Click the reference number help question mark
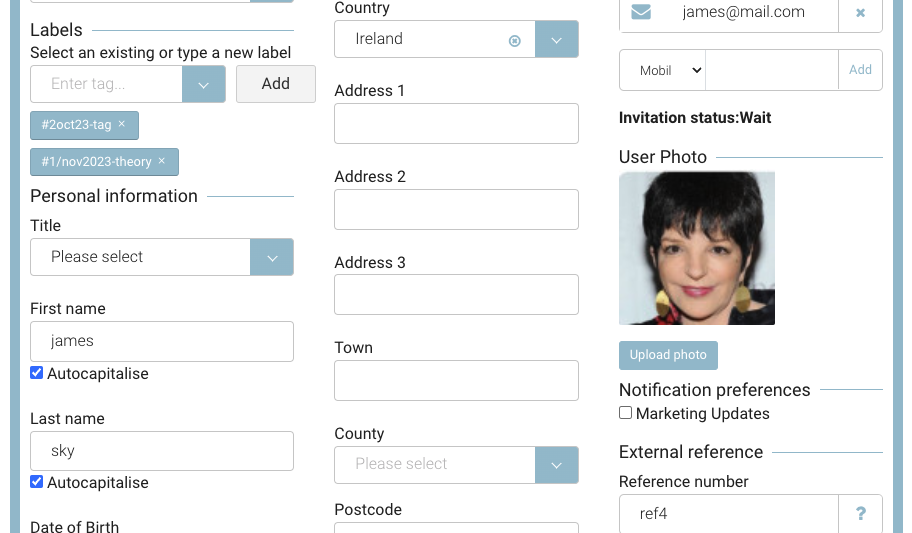 pyautogui.click(x=860, y=514)
